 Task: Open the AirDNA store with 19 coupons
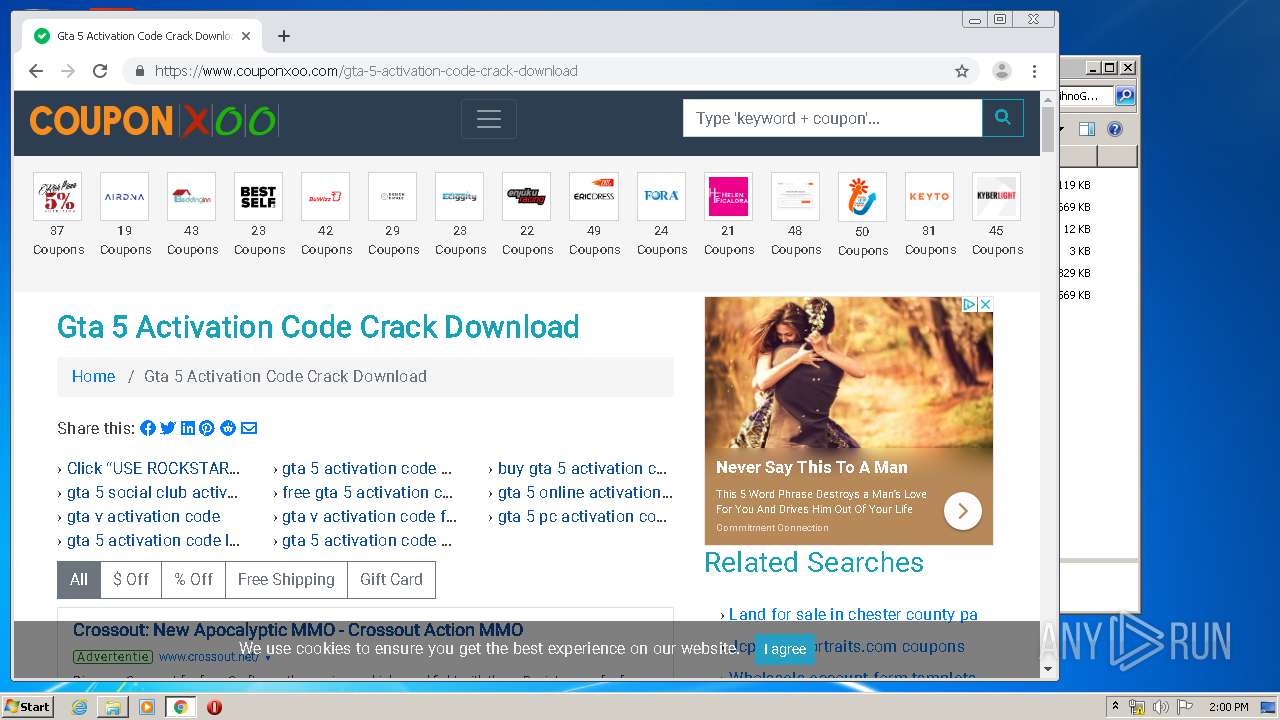point(125,196)
